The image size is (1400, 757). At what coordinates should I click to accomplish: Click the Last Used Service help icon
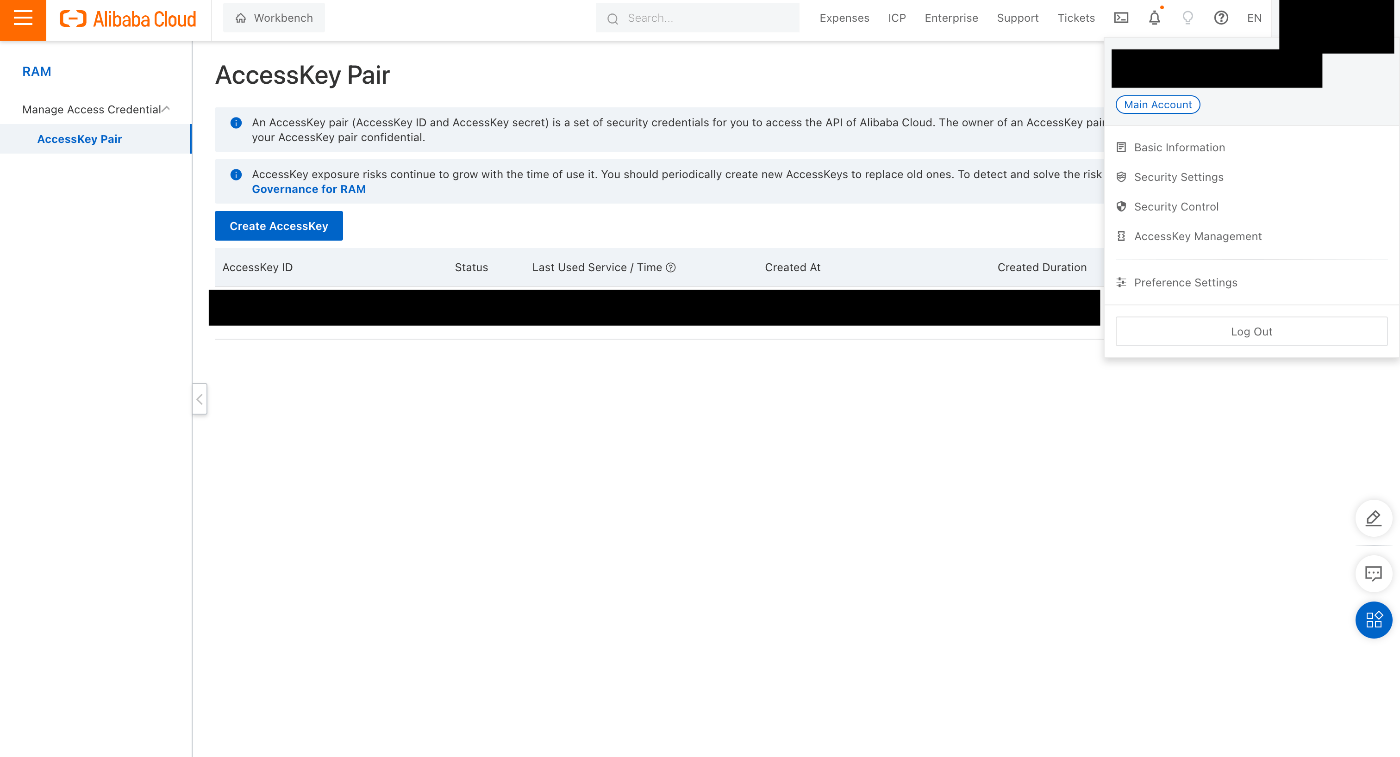(671, 267)
